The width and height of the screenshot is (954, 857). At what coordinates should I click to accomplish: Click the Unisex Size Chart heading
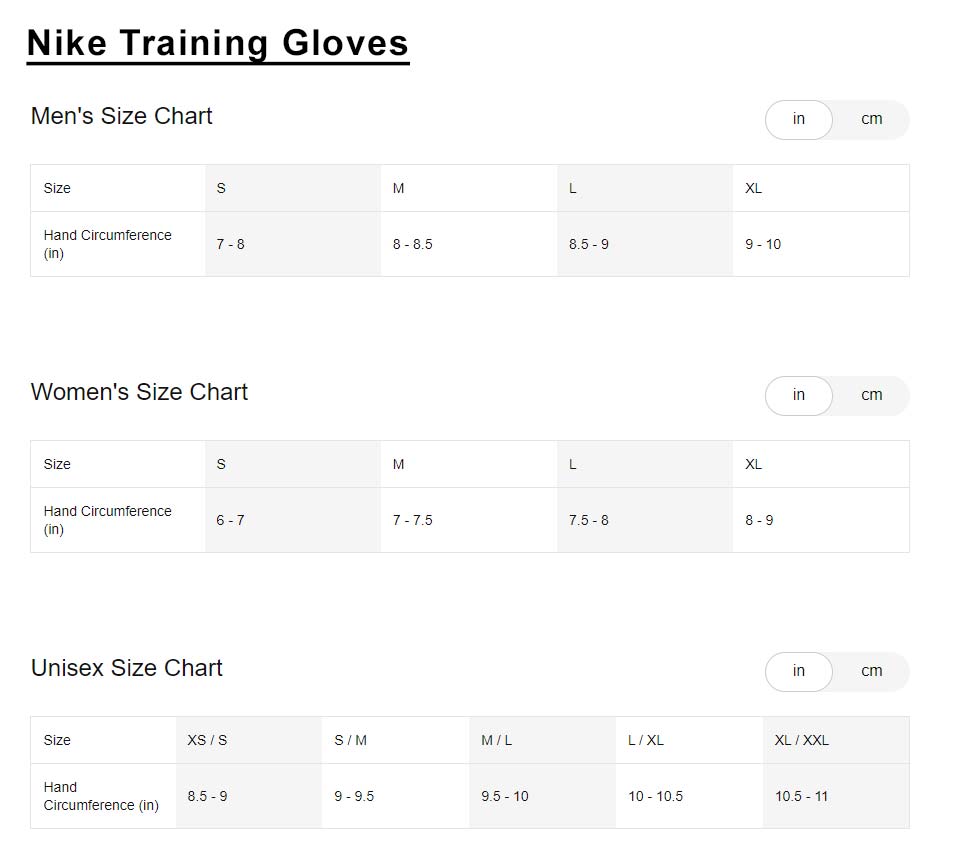click(x=126, y=668)
